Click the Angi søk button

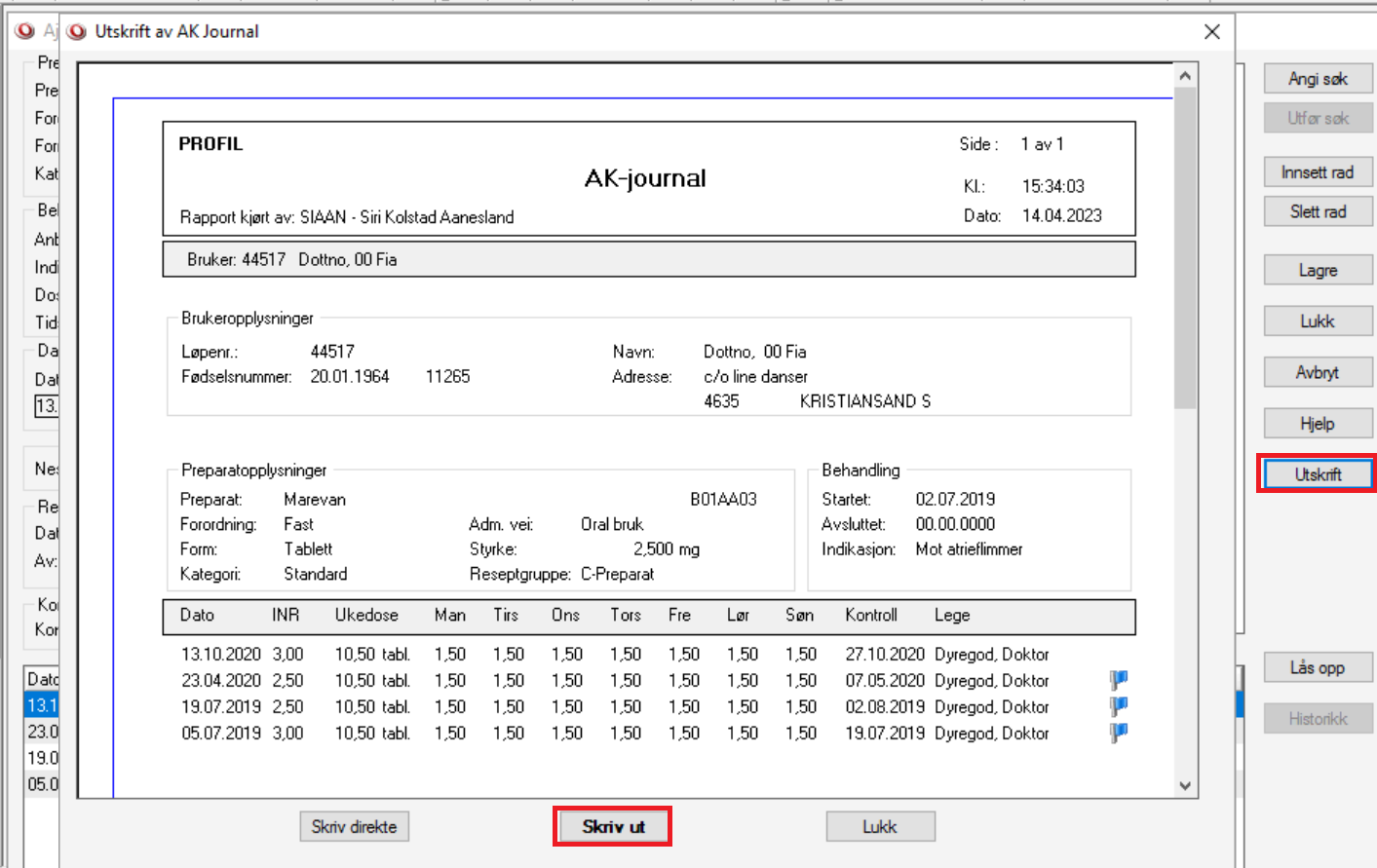click(1318, 79)
